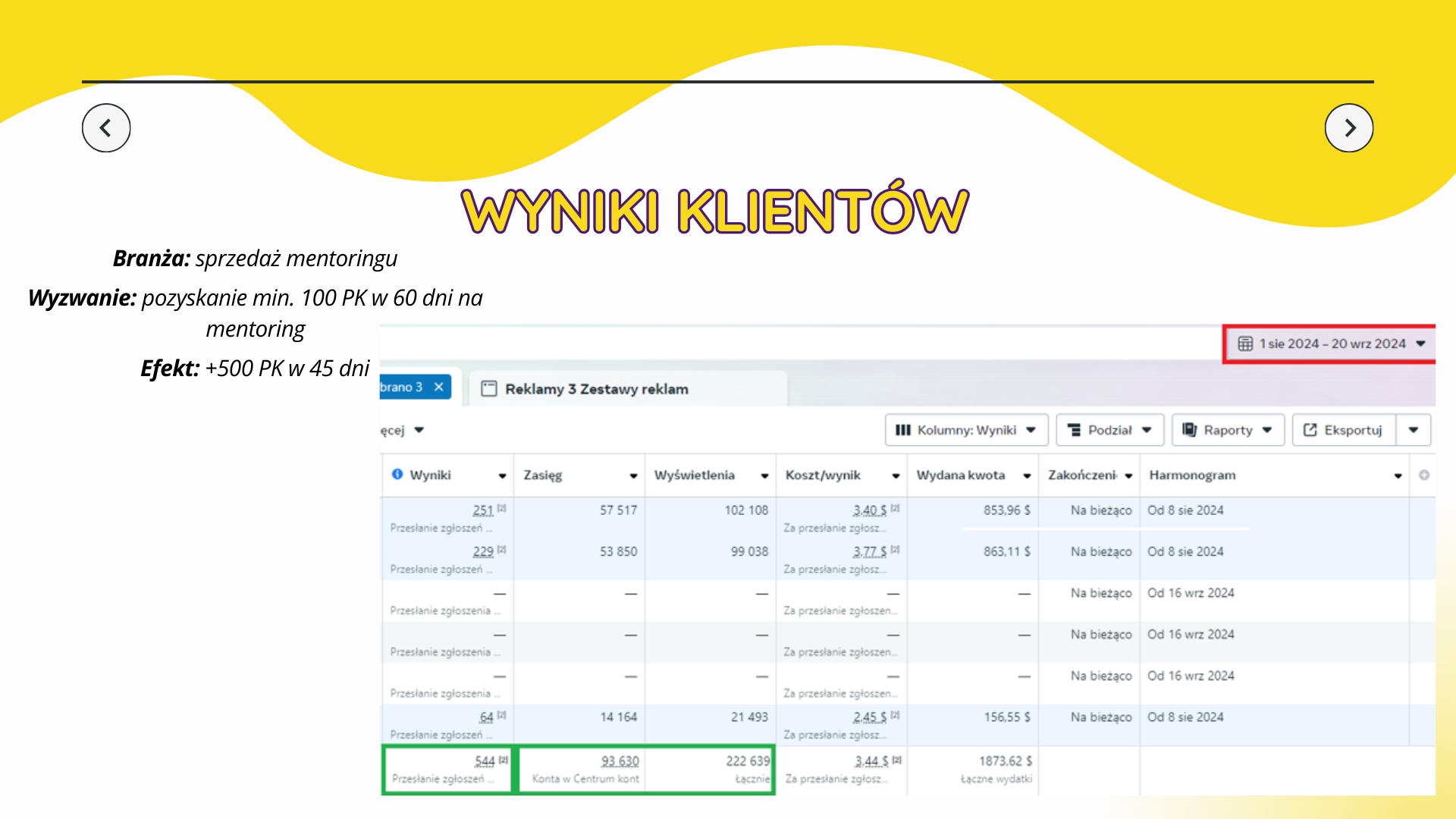Expand export options arrow next to Eksportuj

1414,430
